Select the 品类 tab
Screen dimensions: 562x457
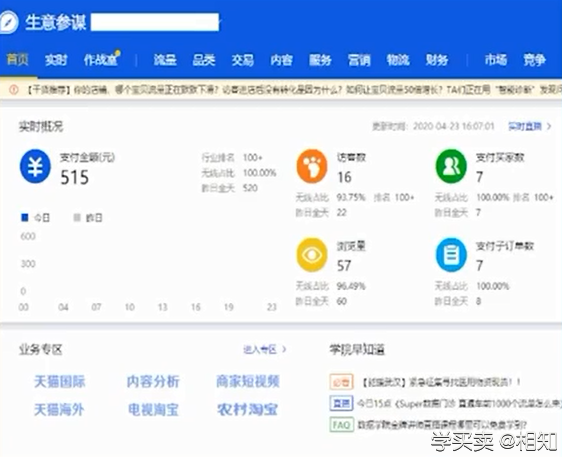204,60
